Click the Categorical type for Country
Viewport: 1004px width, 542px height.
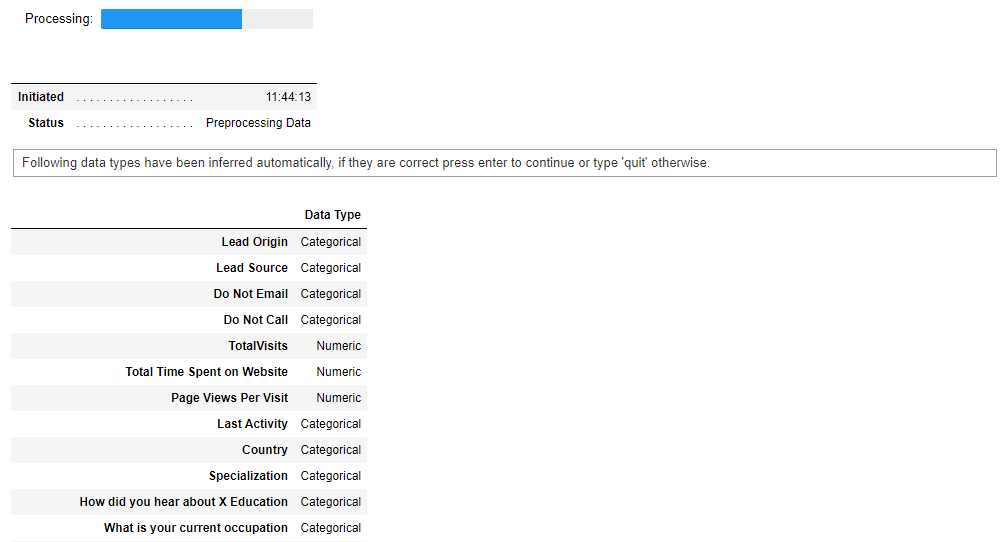coord(331,450)
